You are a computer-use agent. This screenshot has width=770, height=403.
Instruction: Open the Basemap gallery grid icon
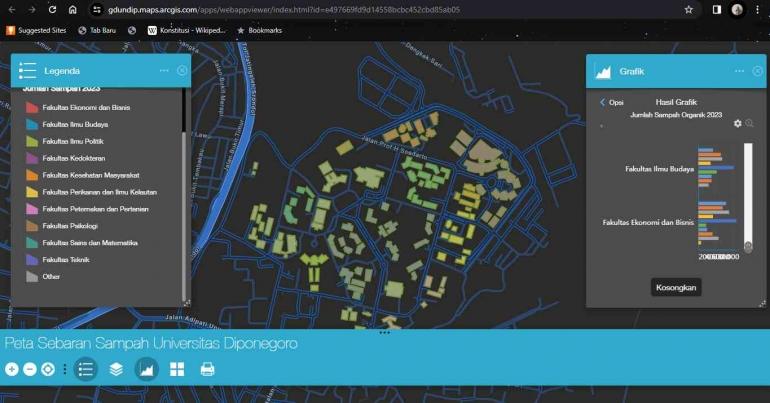point(177,369)
